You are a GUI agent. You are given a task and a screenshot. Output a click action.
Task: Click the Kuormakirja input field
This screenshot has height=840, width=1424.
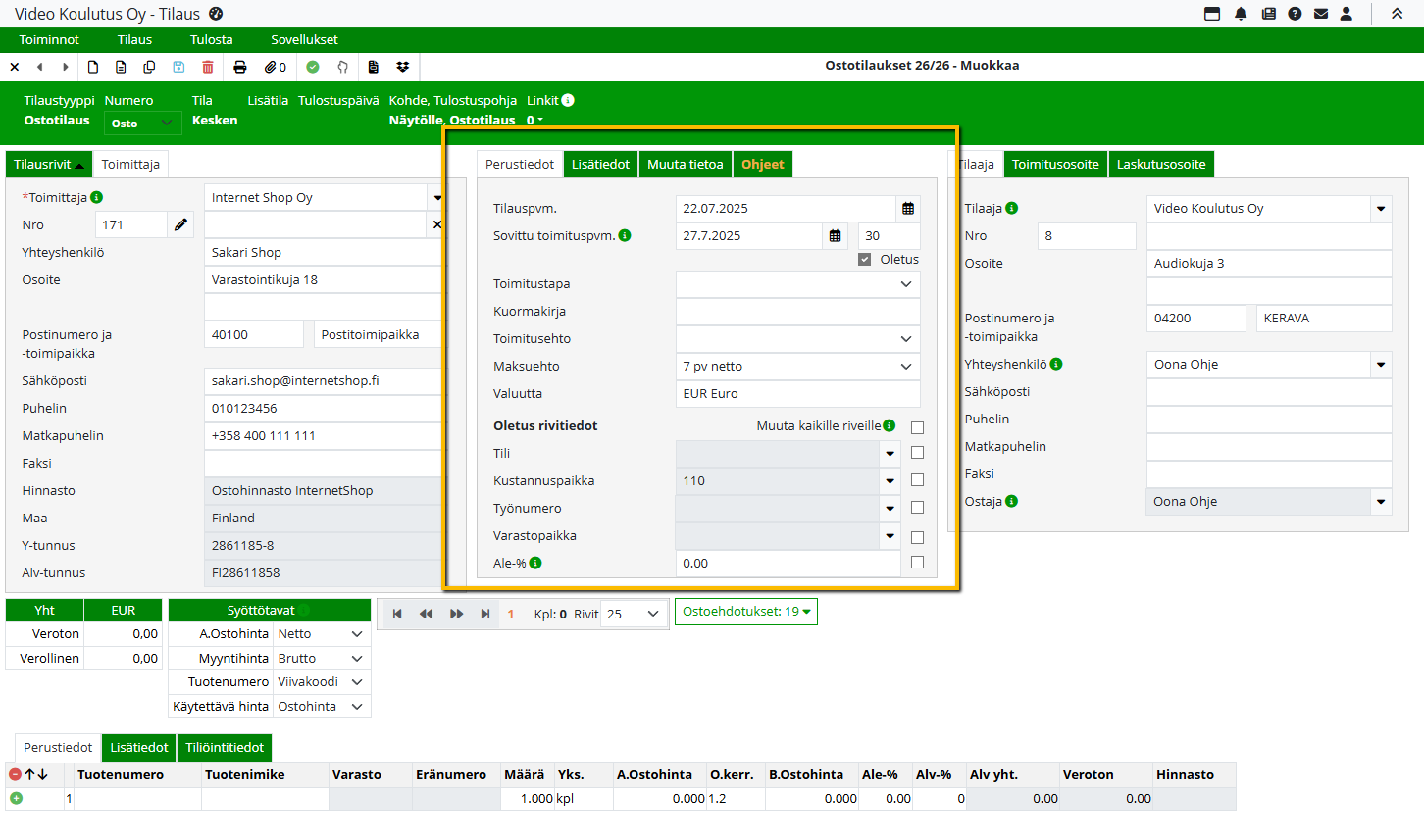(797, 312)
